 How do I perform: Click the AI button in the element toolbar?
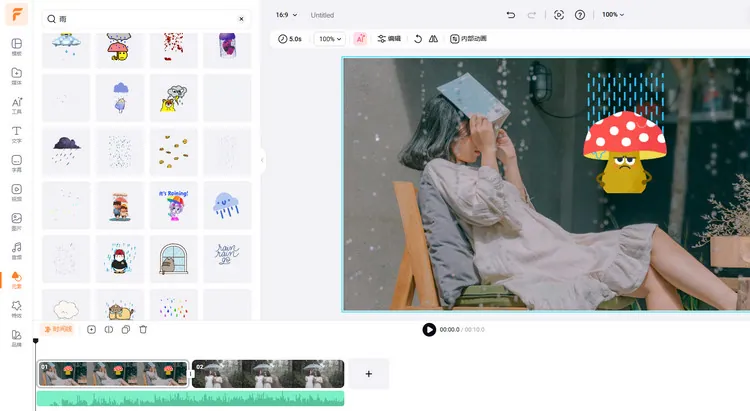[x=360, y=39]
